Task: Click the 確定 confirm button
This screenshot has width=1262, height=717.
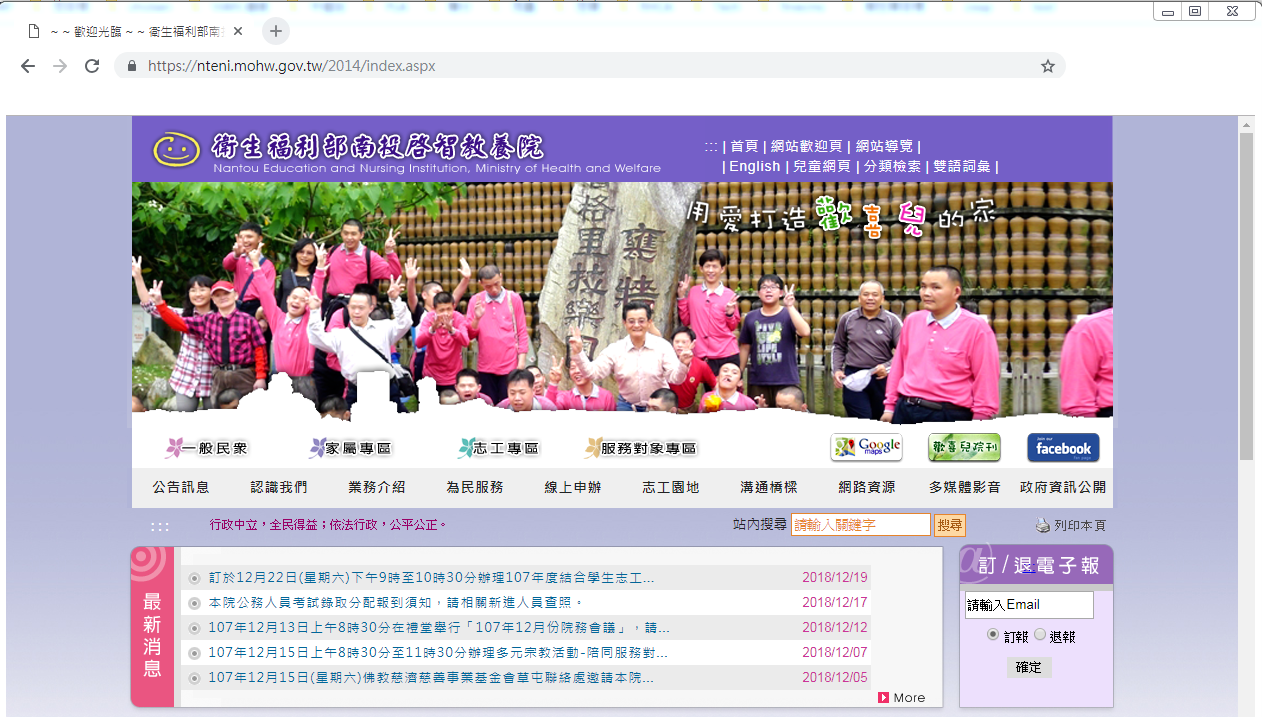Action: [x=1028, y=667]
